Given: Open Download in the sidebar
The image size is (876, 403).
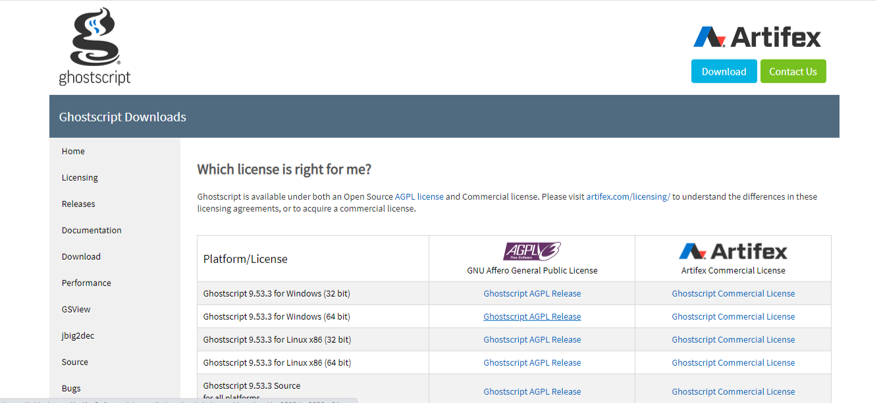Looking at the screenshot, I should 81,257.
